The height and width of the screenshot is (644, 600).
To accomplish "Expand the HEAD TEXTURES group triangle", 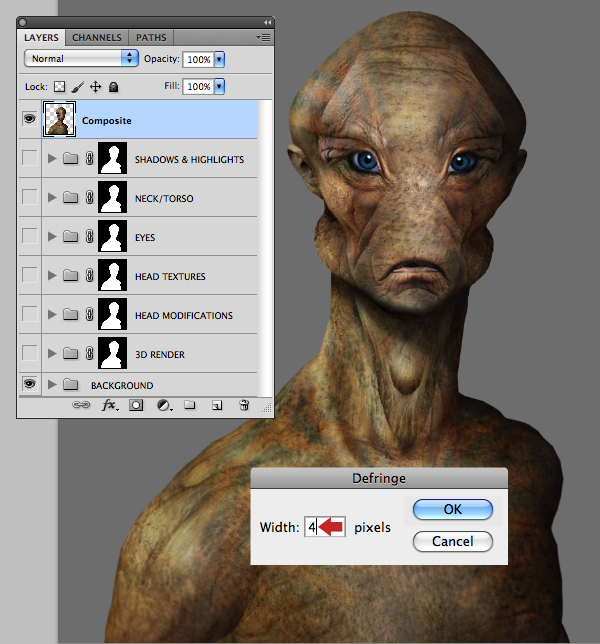I will click(x=52, y=275).
